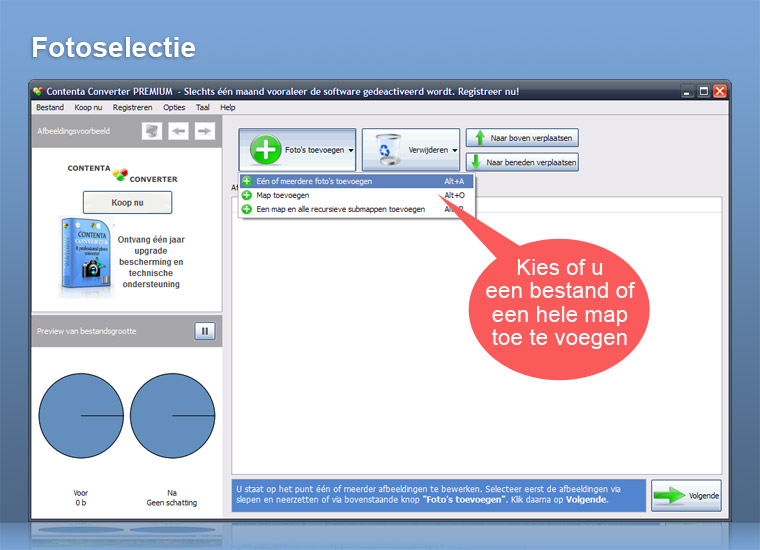Screen dimensions: 760x550
Task: Open the Help menu
Action: coord(228,108)
